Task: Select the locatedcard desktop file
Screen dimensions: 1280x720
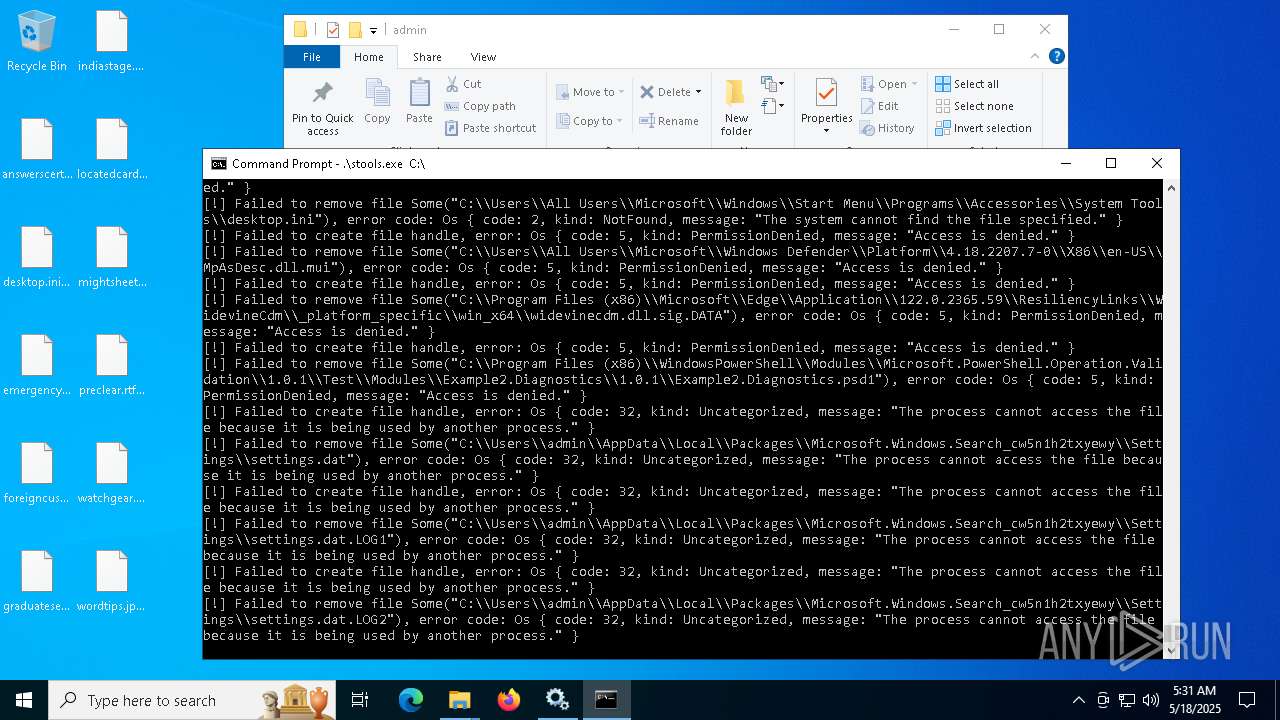Action: point(111,150)
